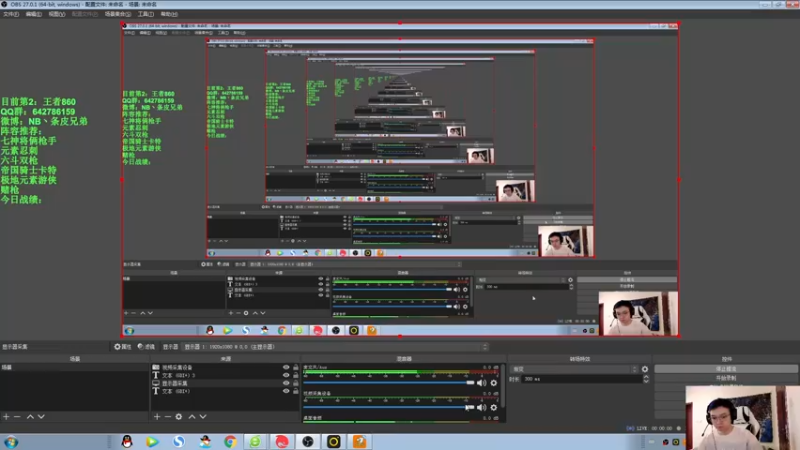Increase transition duration with the up stepper

pyautogui.click(x=646, y=377)
